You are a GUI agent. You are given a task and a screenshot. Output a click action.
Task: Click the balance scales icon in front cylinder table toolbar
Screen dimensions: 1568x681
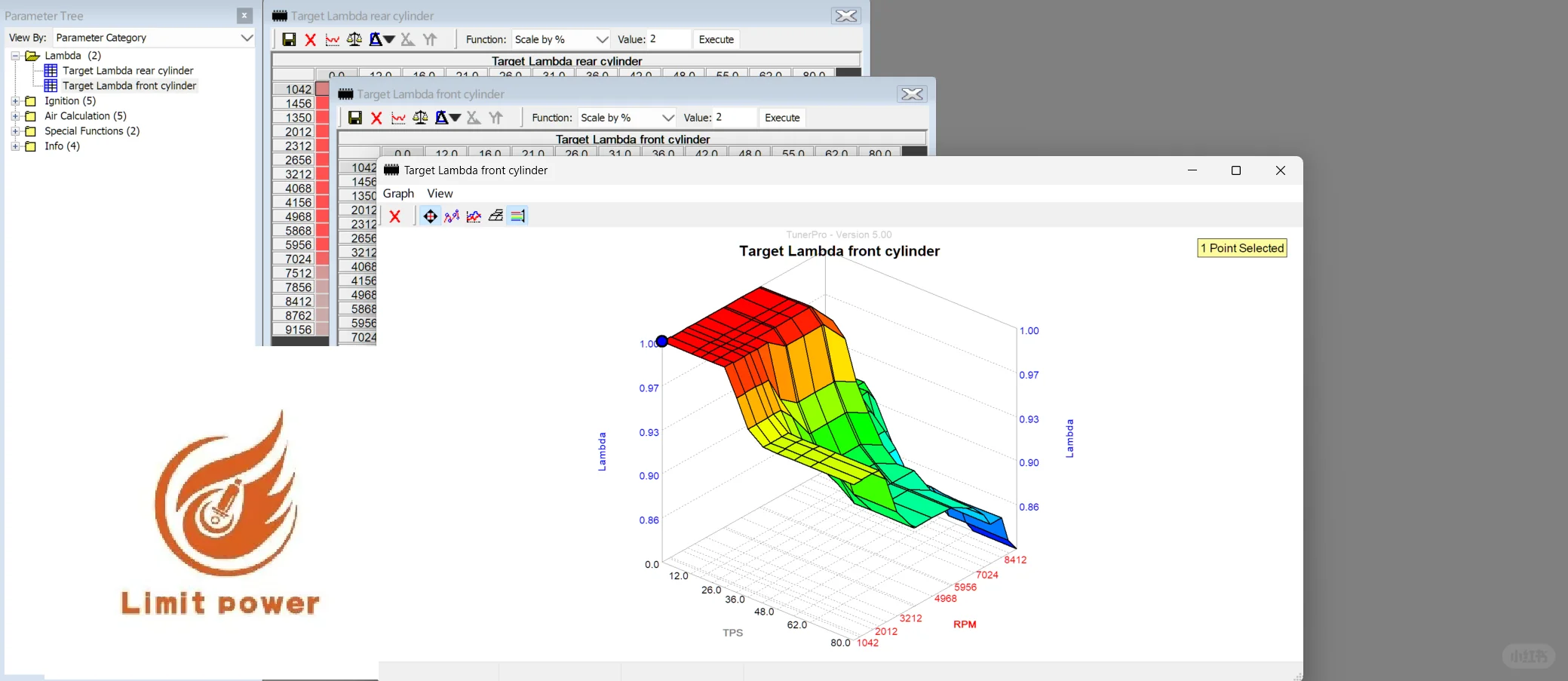(x=420, y=118)
